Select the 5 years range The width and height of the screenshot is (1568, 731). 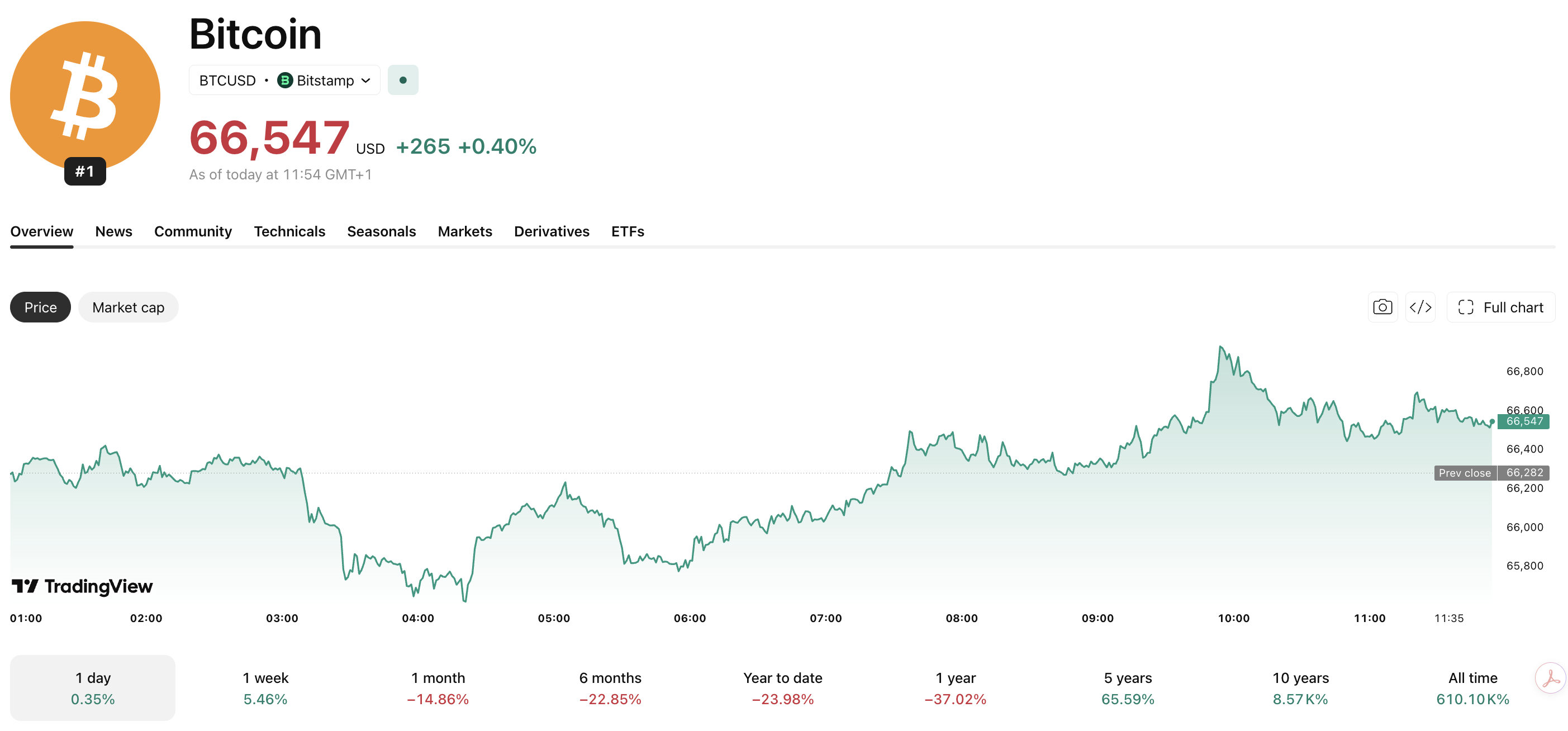pos(1128,688)
